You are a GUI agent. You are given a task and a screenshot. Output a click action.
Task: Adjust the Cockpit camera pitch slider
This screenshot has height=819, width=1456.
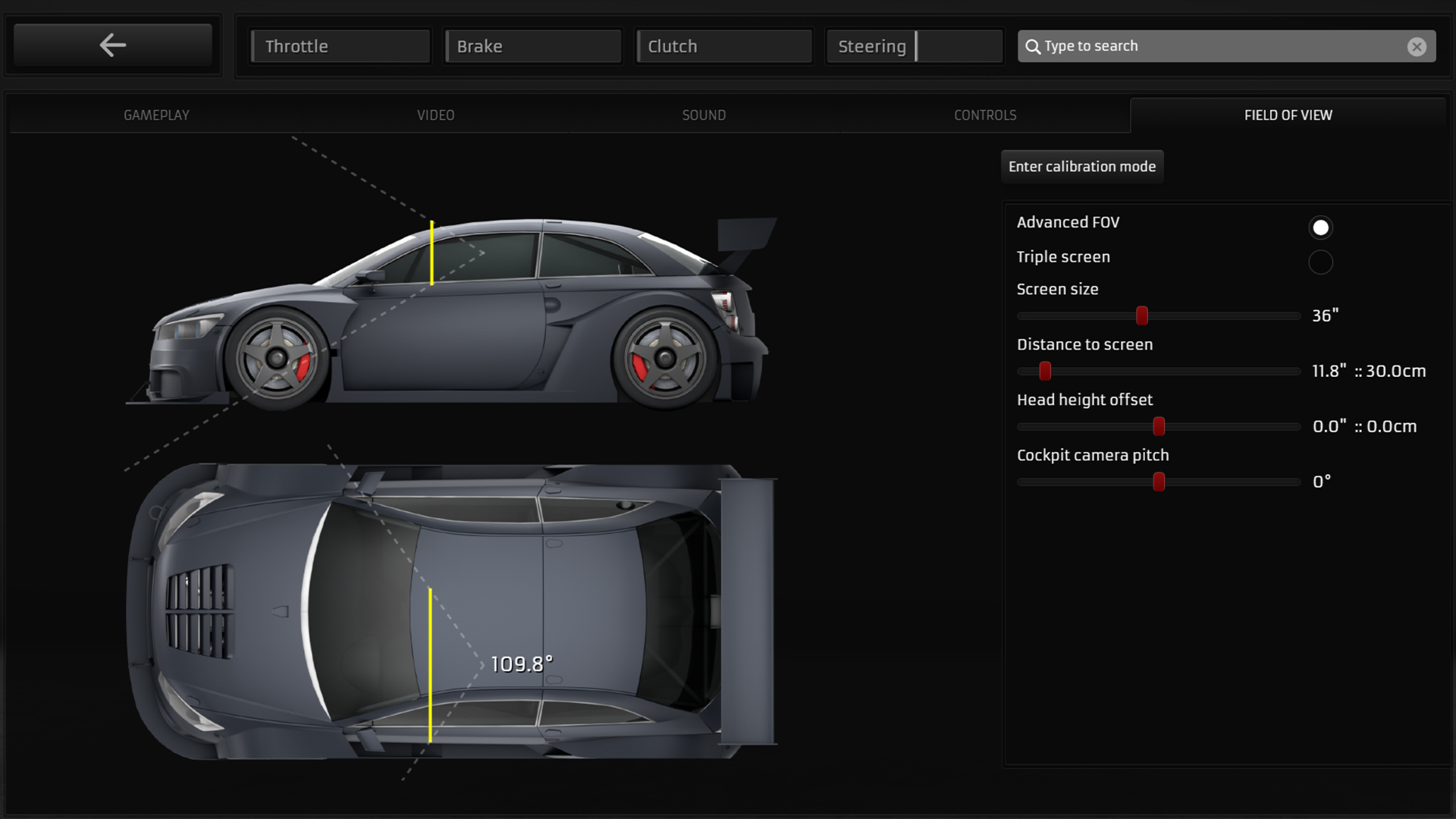pyautogui.click(x=1159, y=482)
